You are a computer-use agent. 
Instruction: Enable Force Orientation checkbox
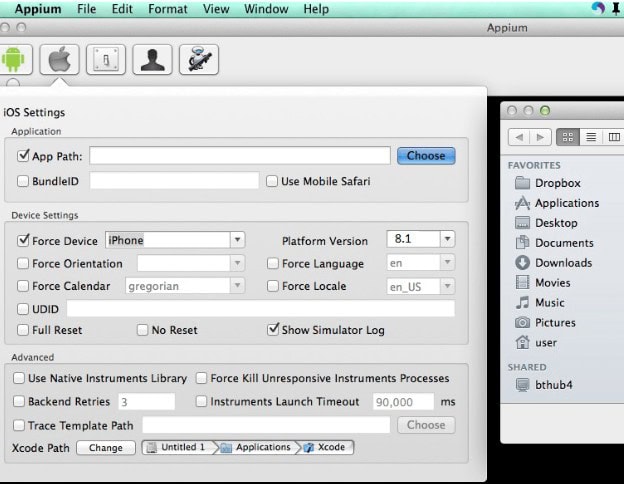tap(23, 263)
